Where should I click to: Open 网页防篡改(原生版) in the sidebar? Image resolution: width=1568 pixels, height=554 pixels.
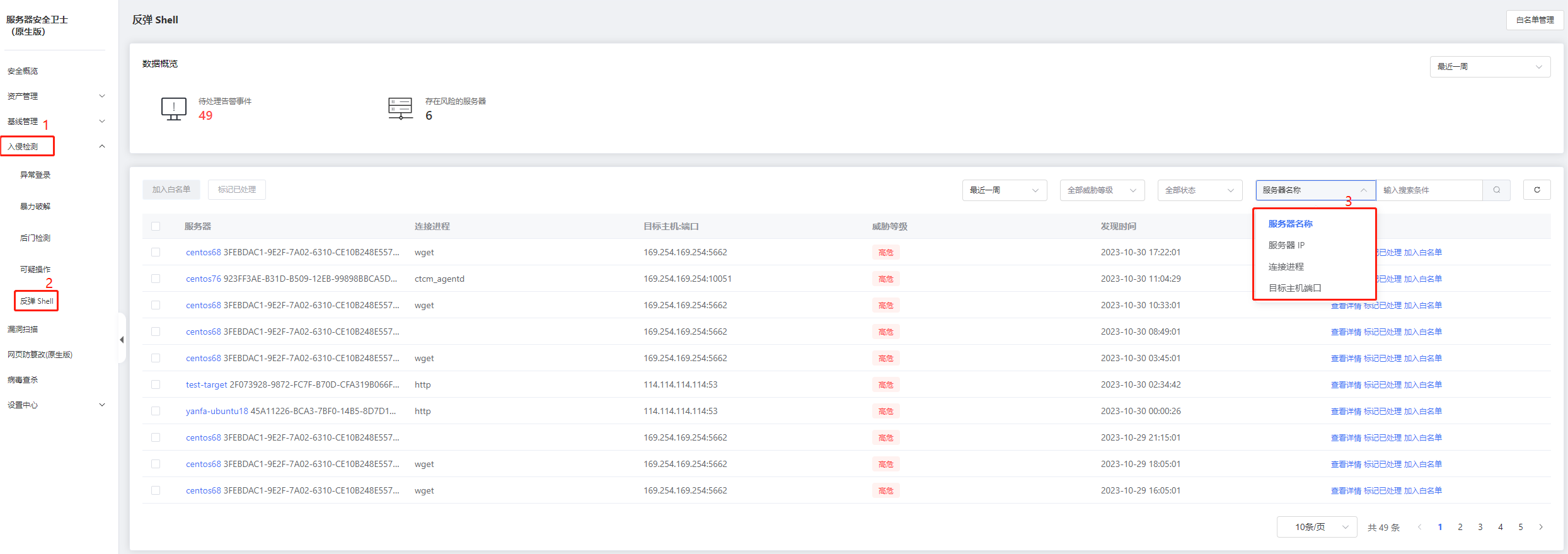[x=40, y=354]
